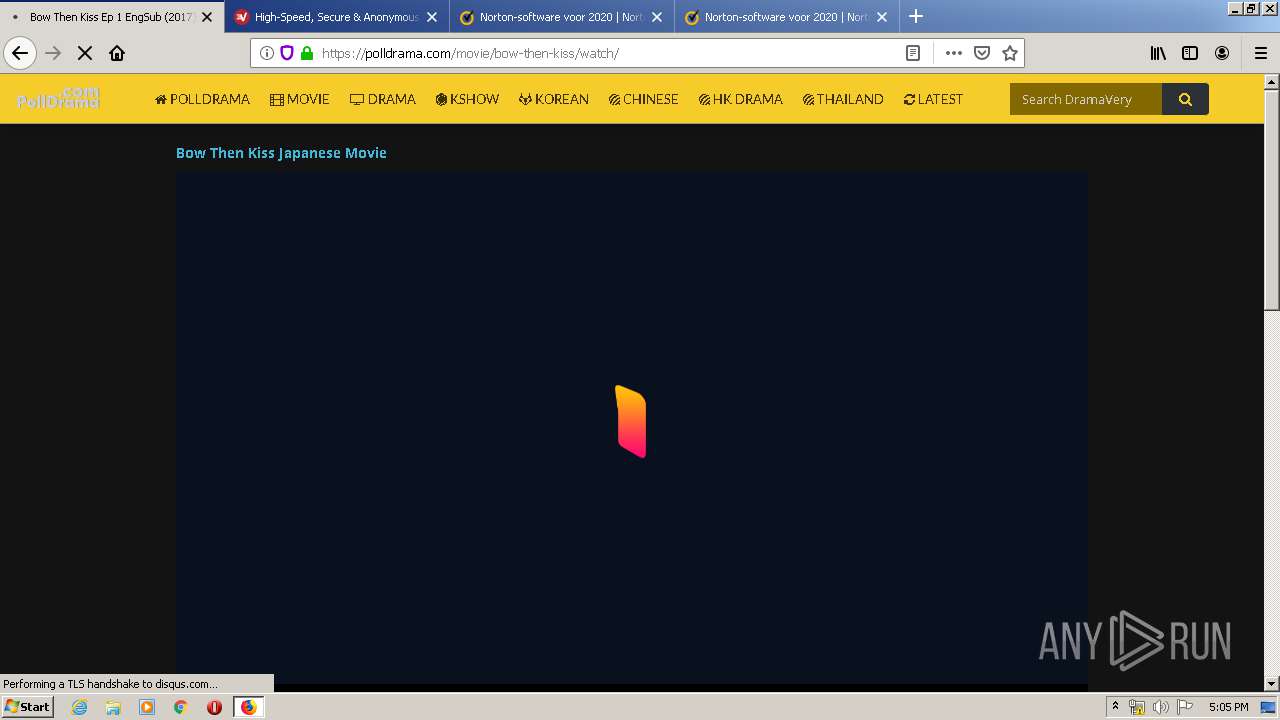Open Action Center flag icon
Image resolution: width=1280 pixels, height=720 pixels.
pos(1185,707)
